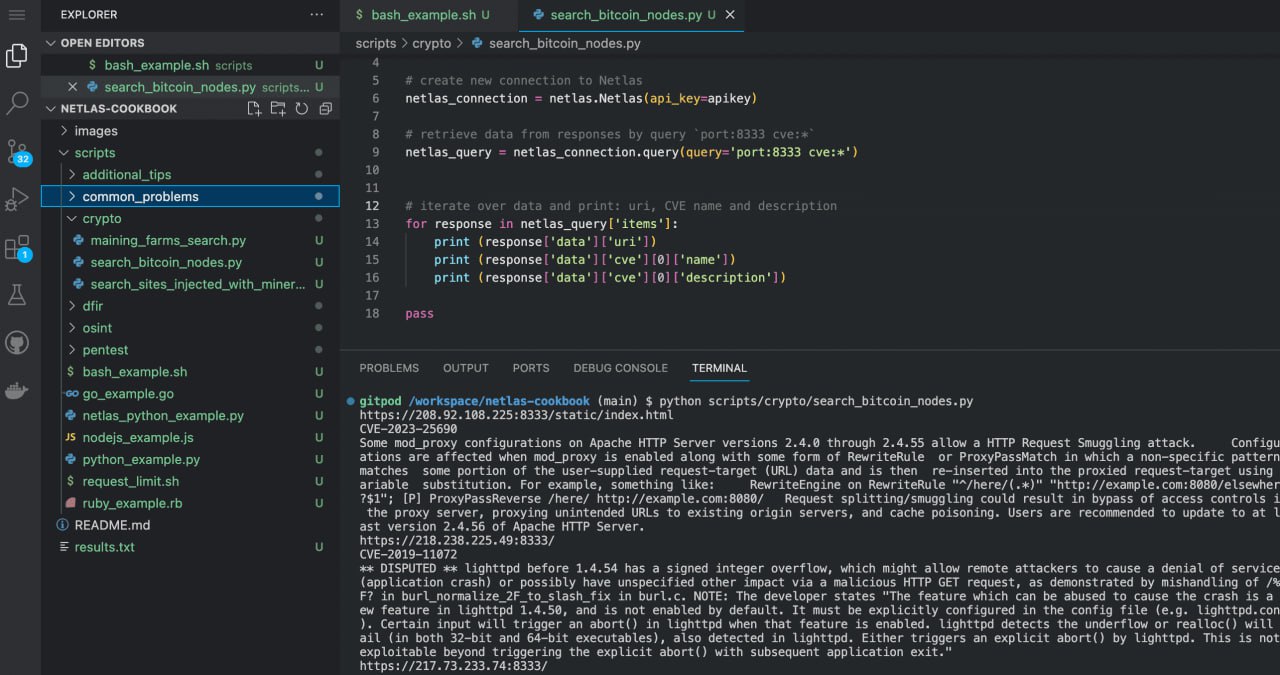Open nodejs_example.js file
Image resolution: width=1280 pixels, height=675 pixels.
[190, 438]
